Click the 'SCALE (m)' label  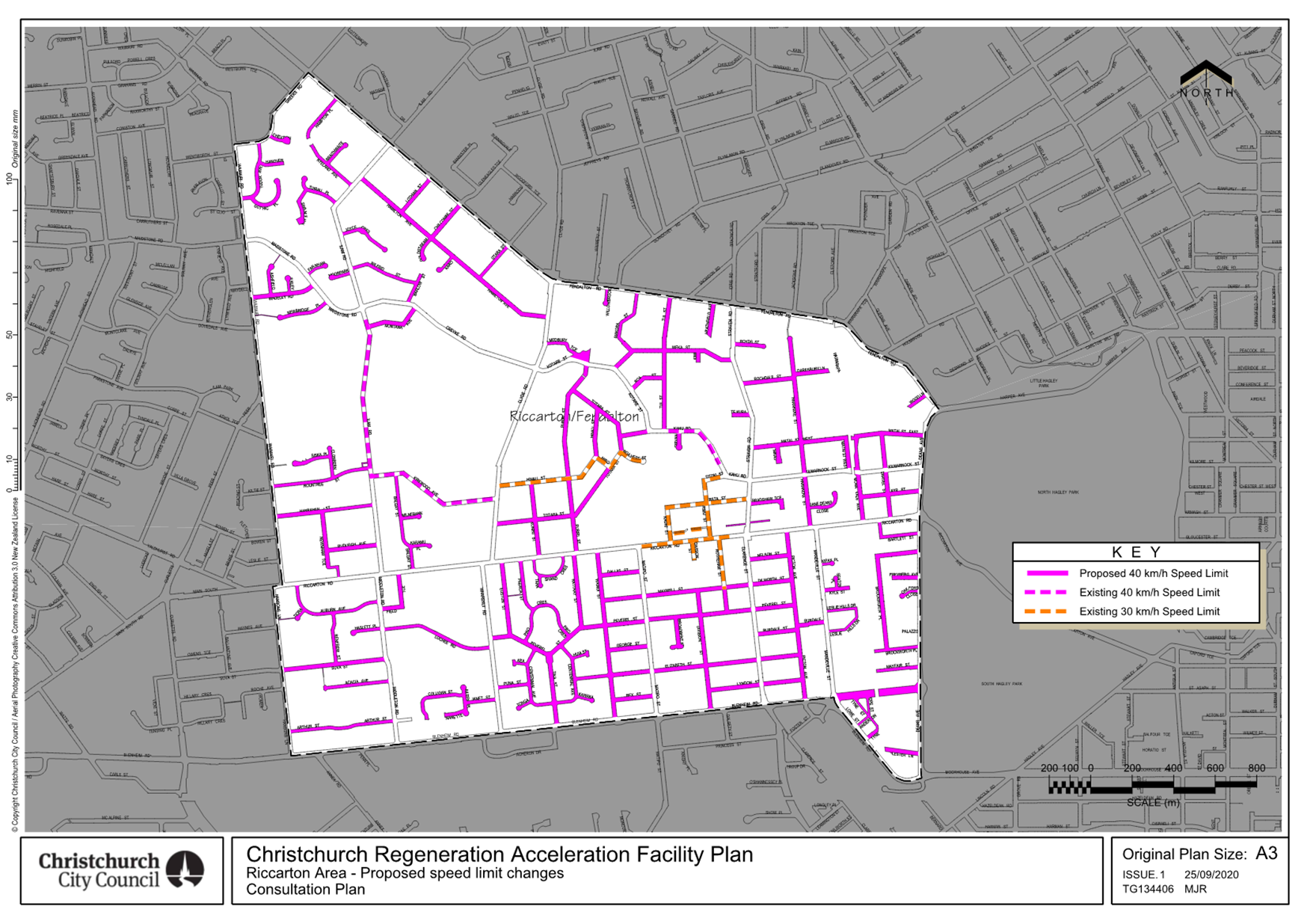pos(1152,802)
